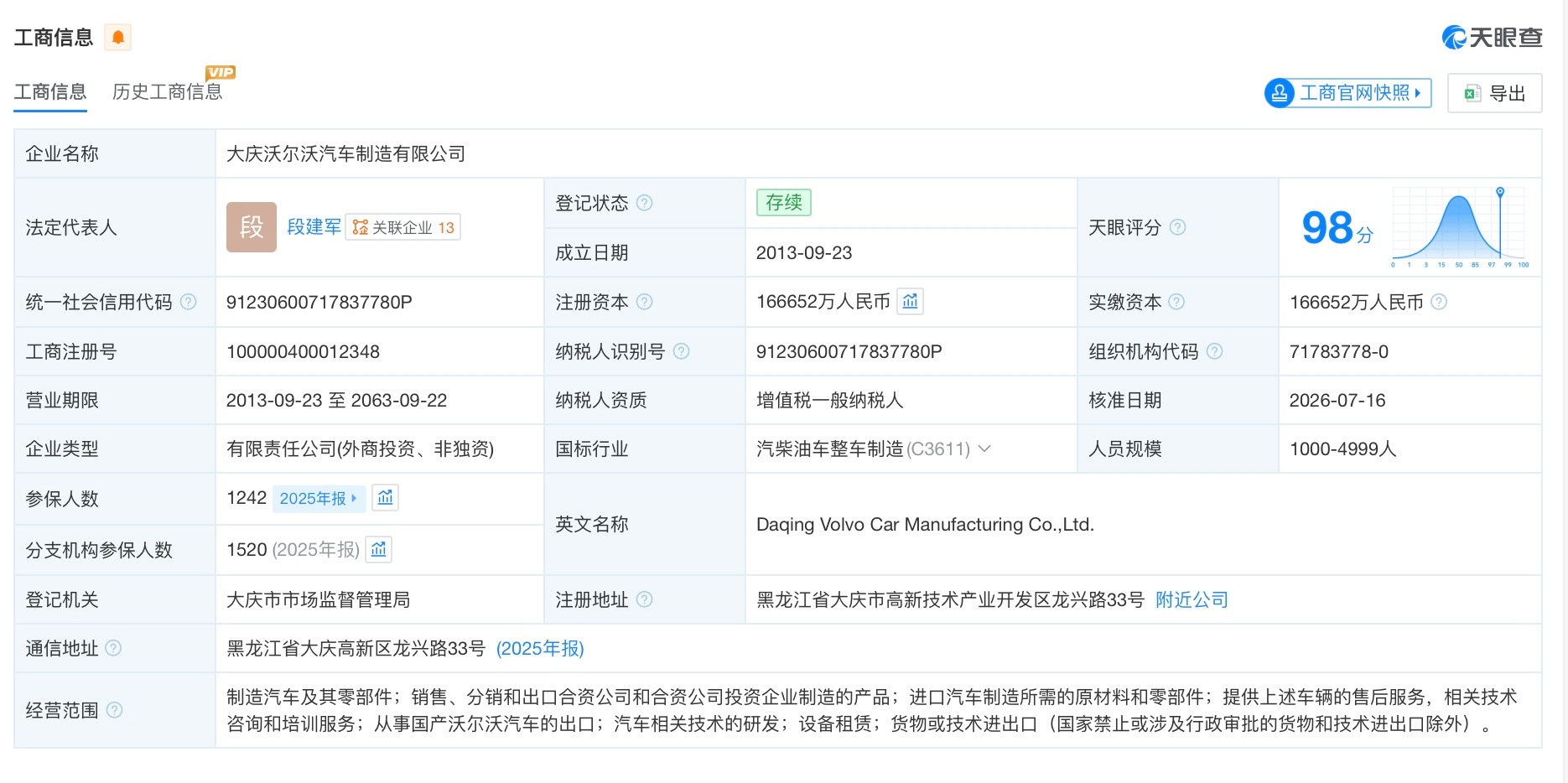
Task: Open legal representative 段建军 link
Action: coord(314,227)
